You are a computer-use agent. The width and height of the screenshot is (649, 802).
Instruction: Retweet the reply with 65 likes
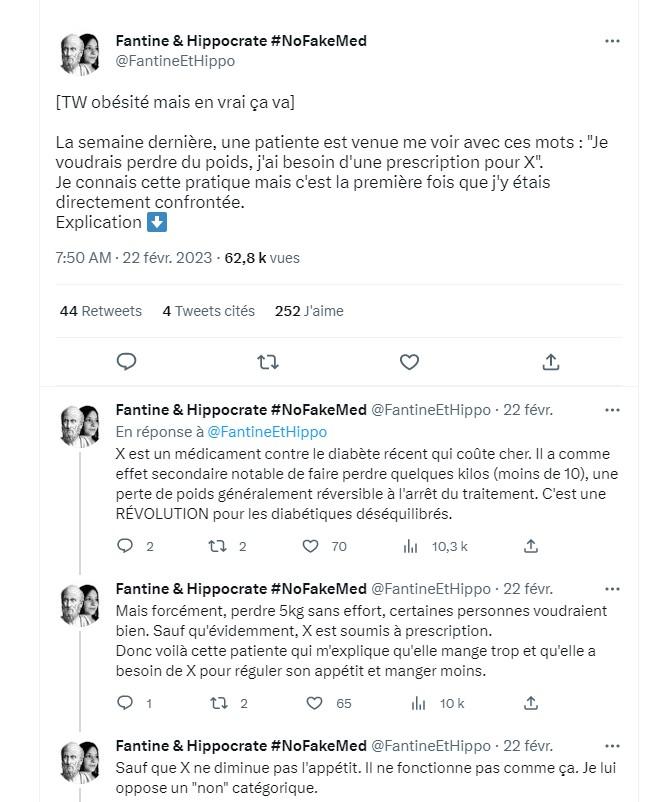pyautogui.click(x=219, y=703)
